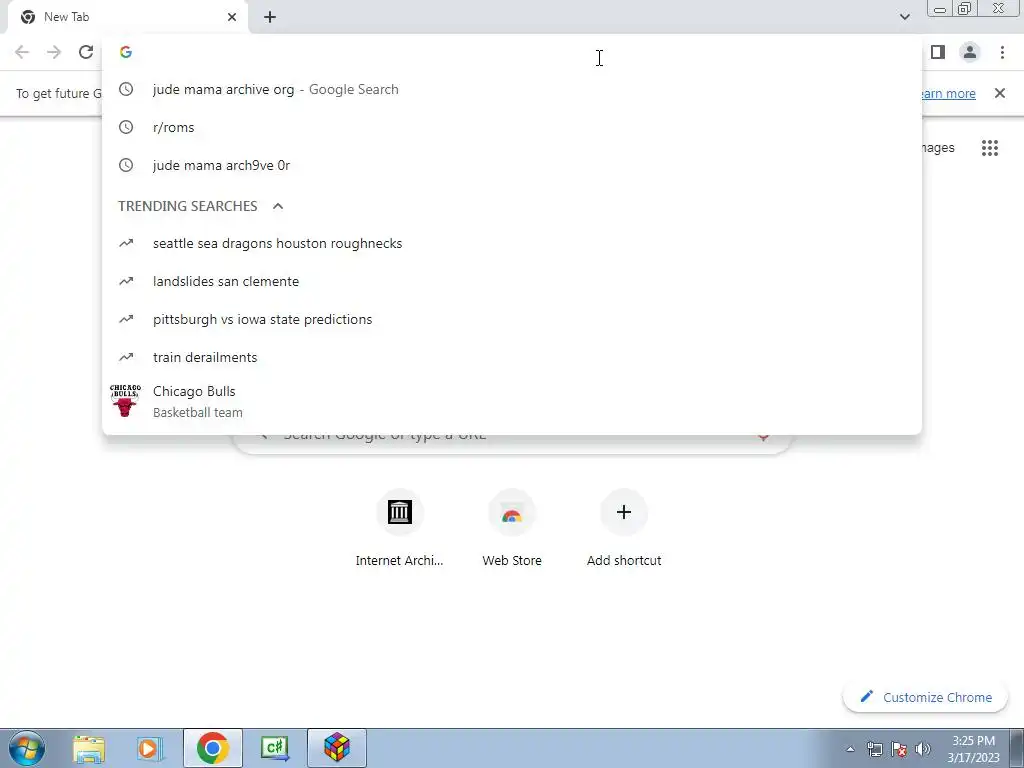The image size is (1024, 768).
Task: Open the Web Store shortcut
Action: (x=511, y=529)
